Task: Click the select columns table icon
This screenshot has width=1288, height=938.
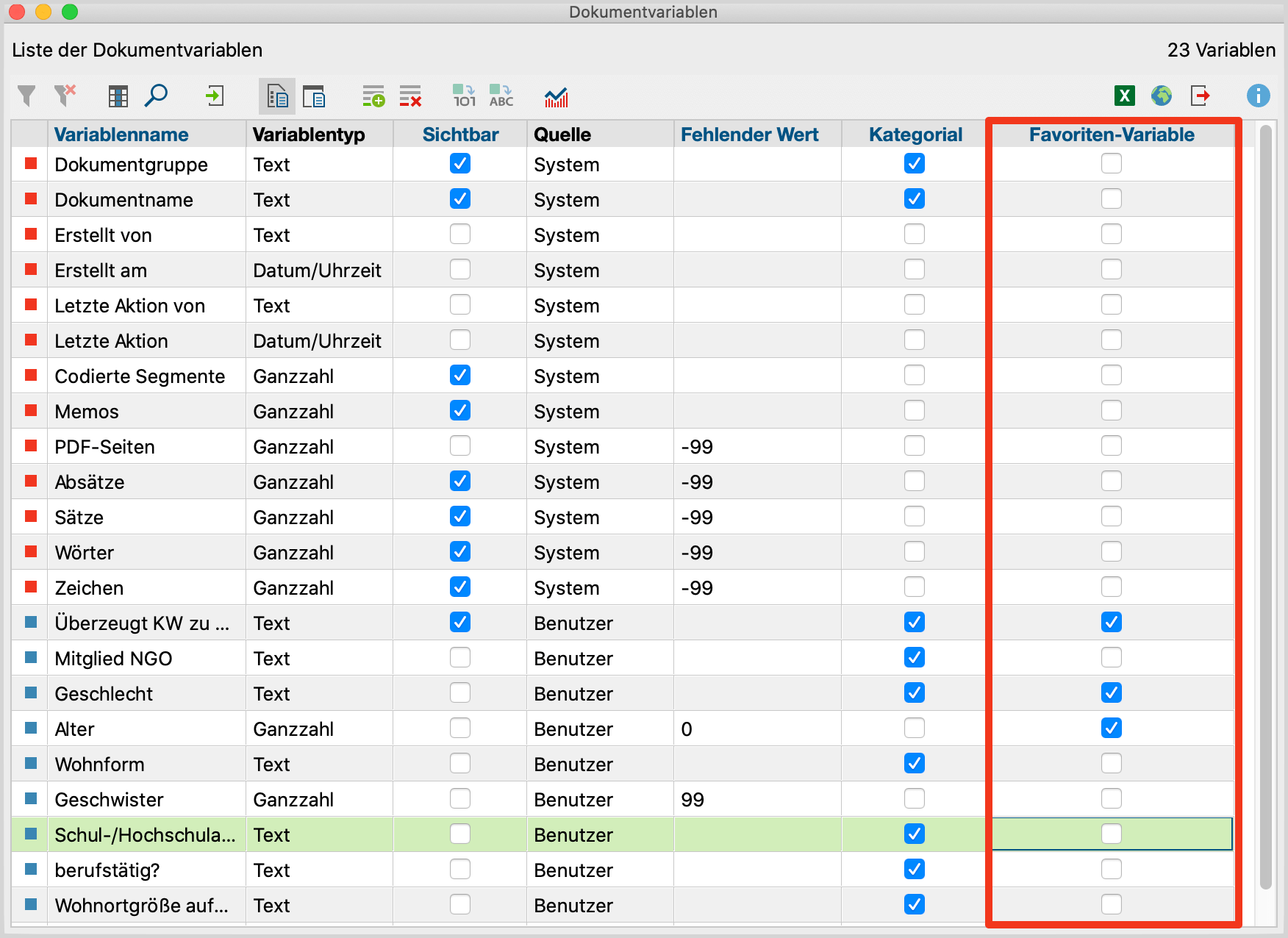Action: click(118, 96)
